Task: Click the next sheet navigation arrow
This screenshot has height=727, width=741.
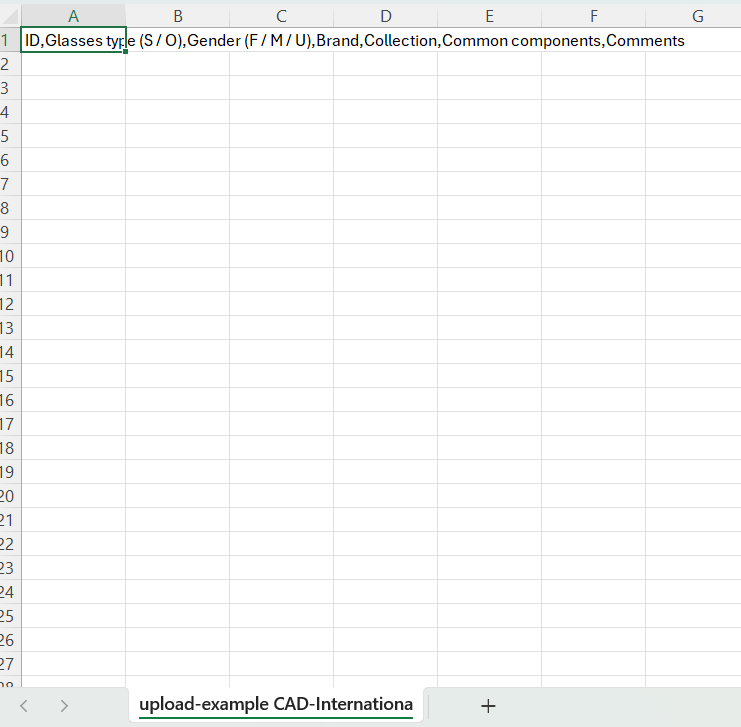Action: pos(64,706)
